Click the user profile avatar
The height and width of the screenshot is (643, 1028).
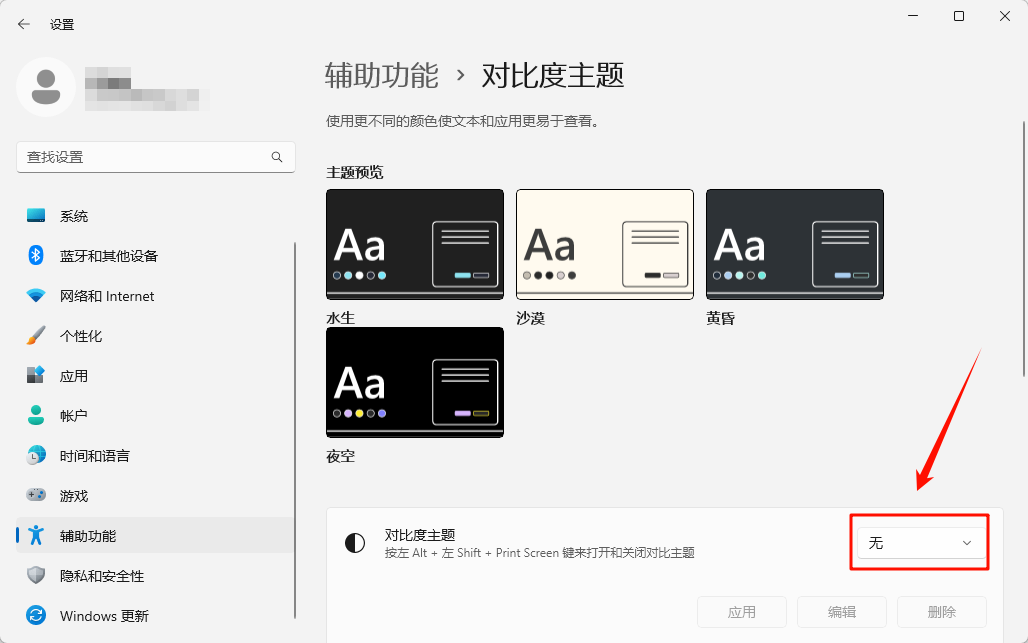[x=46, y=87]
